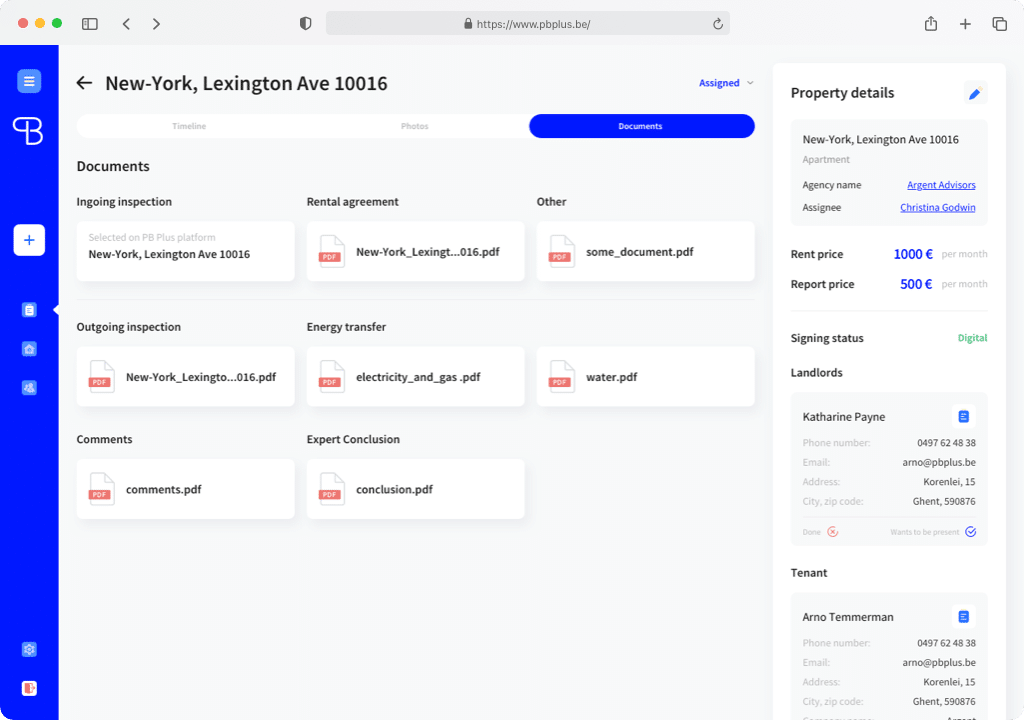Open the settings gear in the sidebar
The width and height of the screenshot is (1024, 720).
pos(29,649)
